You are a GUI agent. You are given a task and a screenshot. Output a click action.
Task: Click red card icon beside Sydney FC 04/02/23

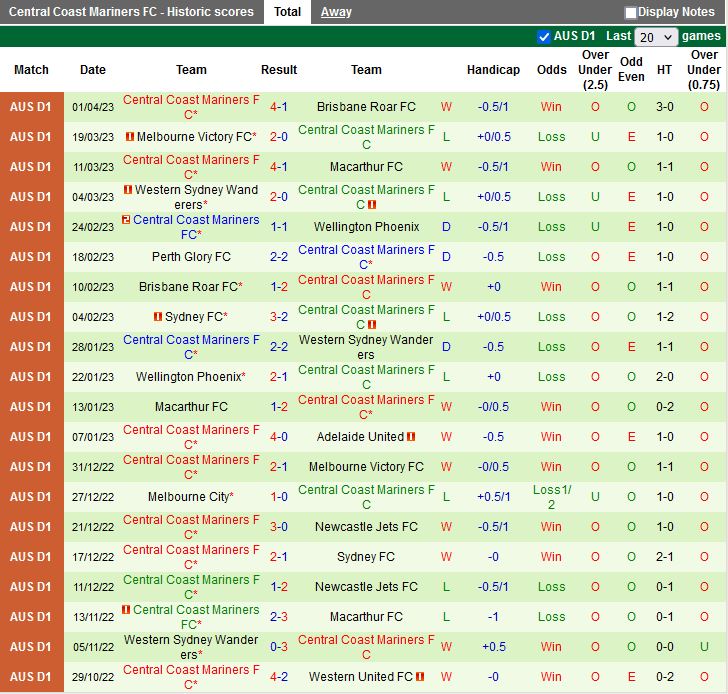pos(158,317)
